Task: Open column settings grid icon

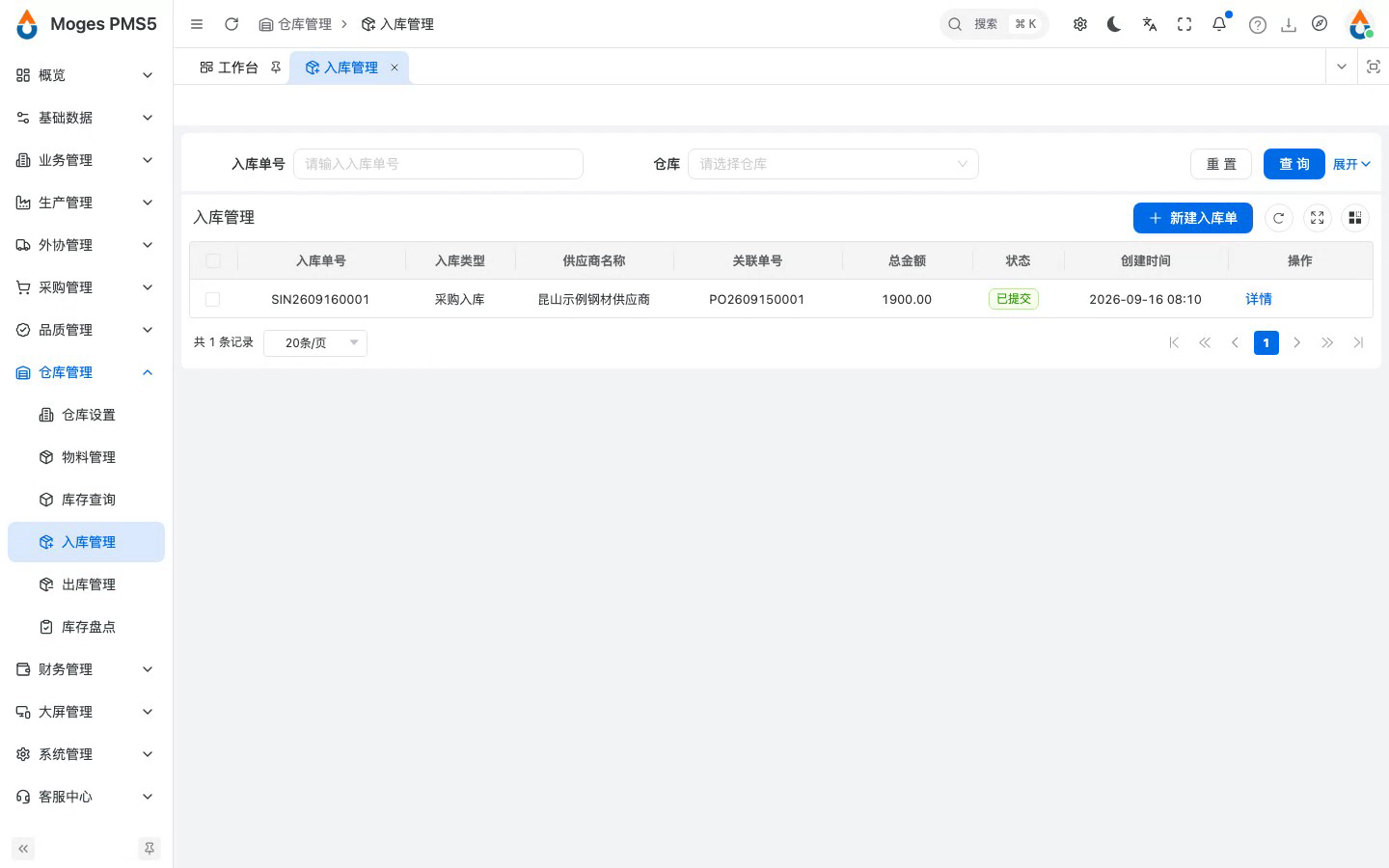Action: point(1355,218)
